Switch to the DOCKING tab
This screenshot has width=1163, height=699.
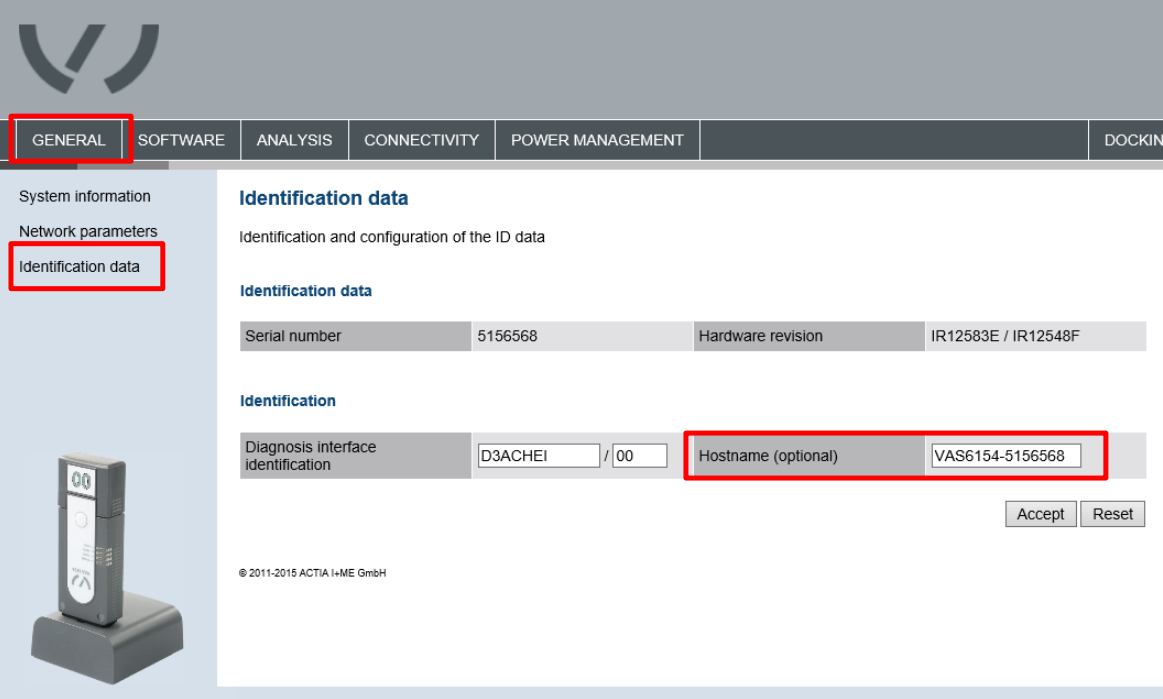(1126, 140)
